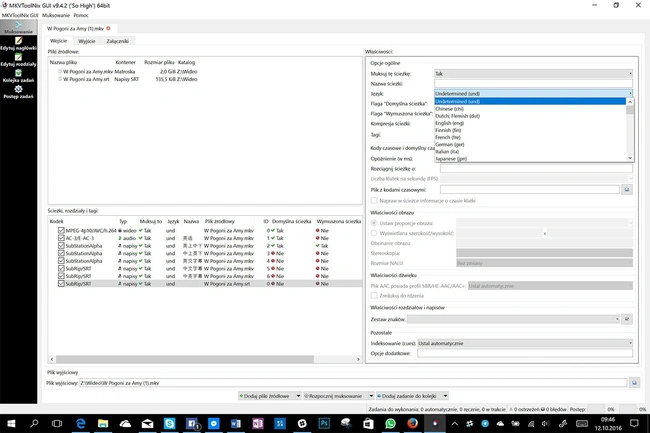Open the Muksuj tę ścieżkę dropdown
This screenshot has width=650, height=433.
pos(533,73)
